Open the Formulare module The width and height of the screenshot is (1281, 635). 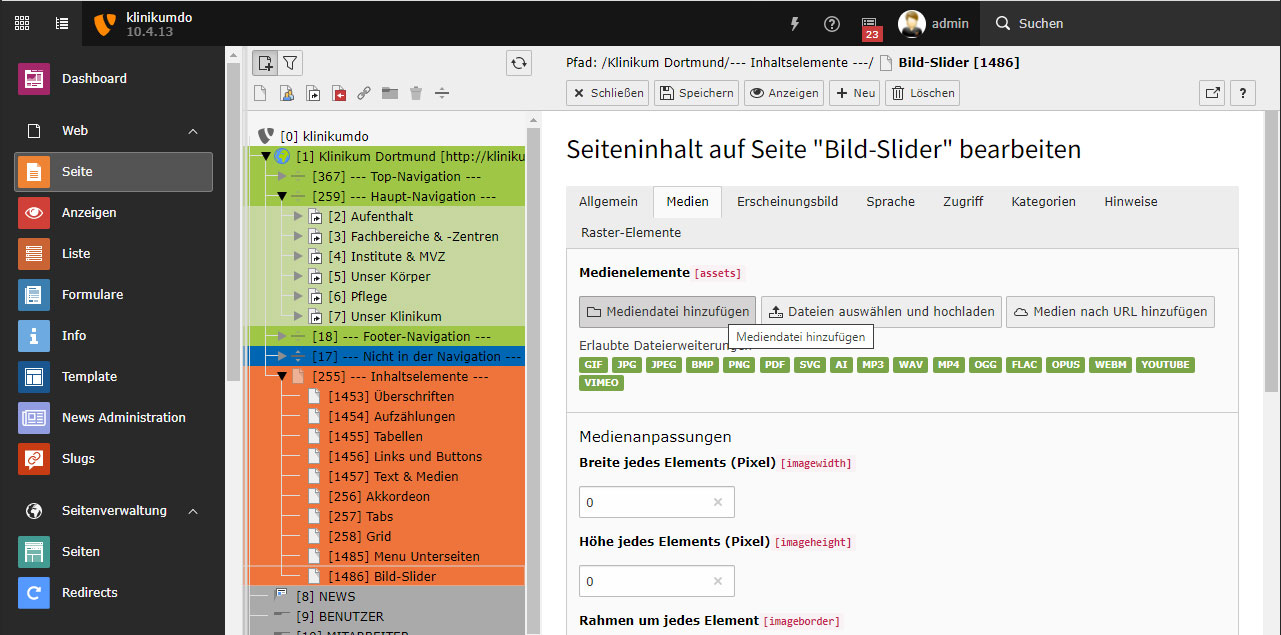113,294
